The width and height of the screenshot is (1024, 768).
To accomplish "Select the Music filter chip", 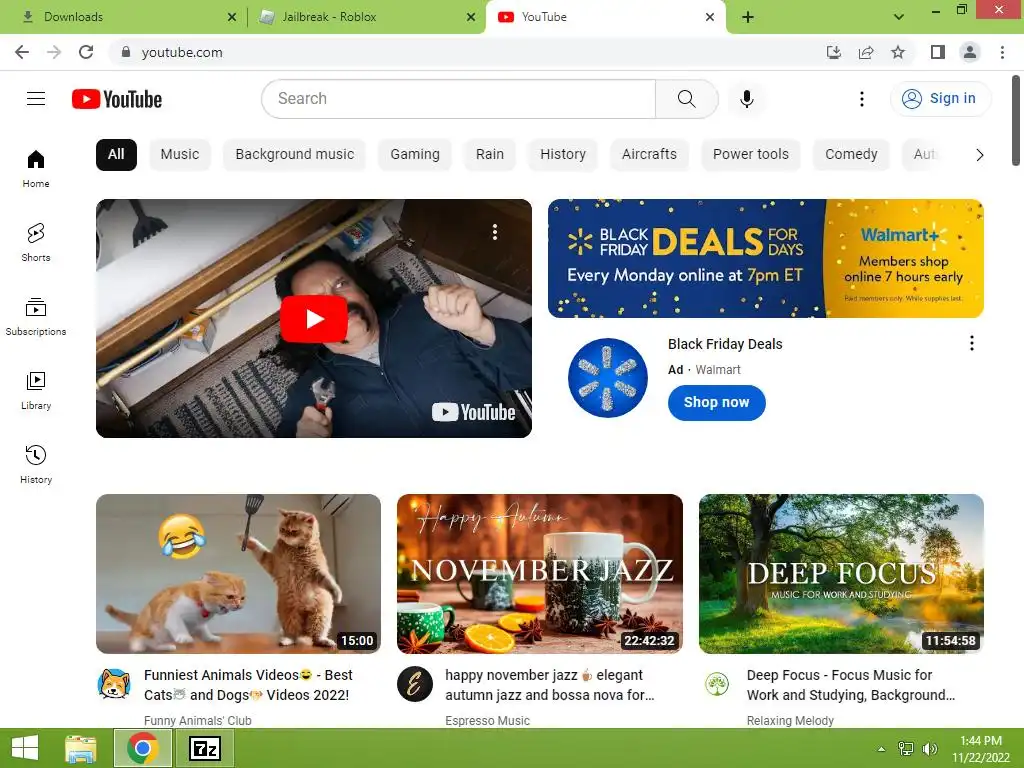I will (x=180, y=155).
